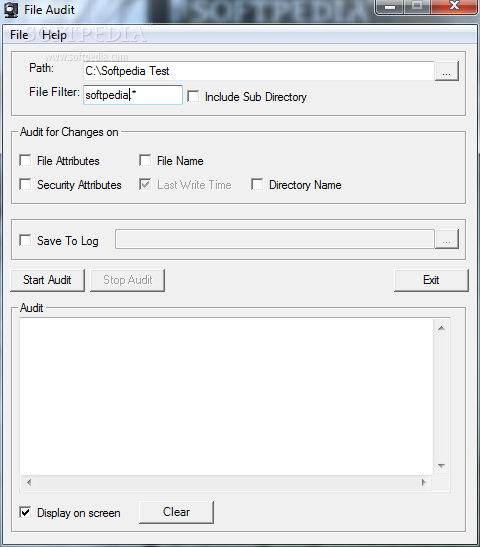This screenshot has width=480, height=547.
Task: Open the Help menu
Action: [54, 35]
